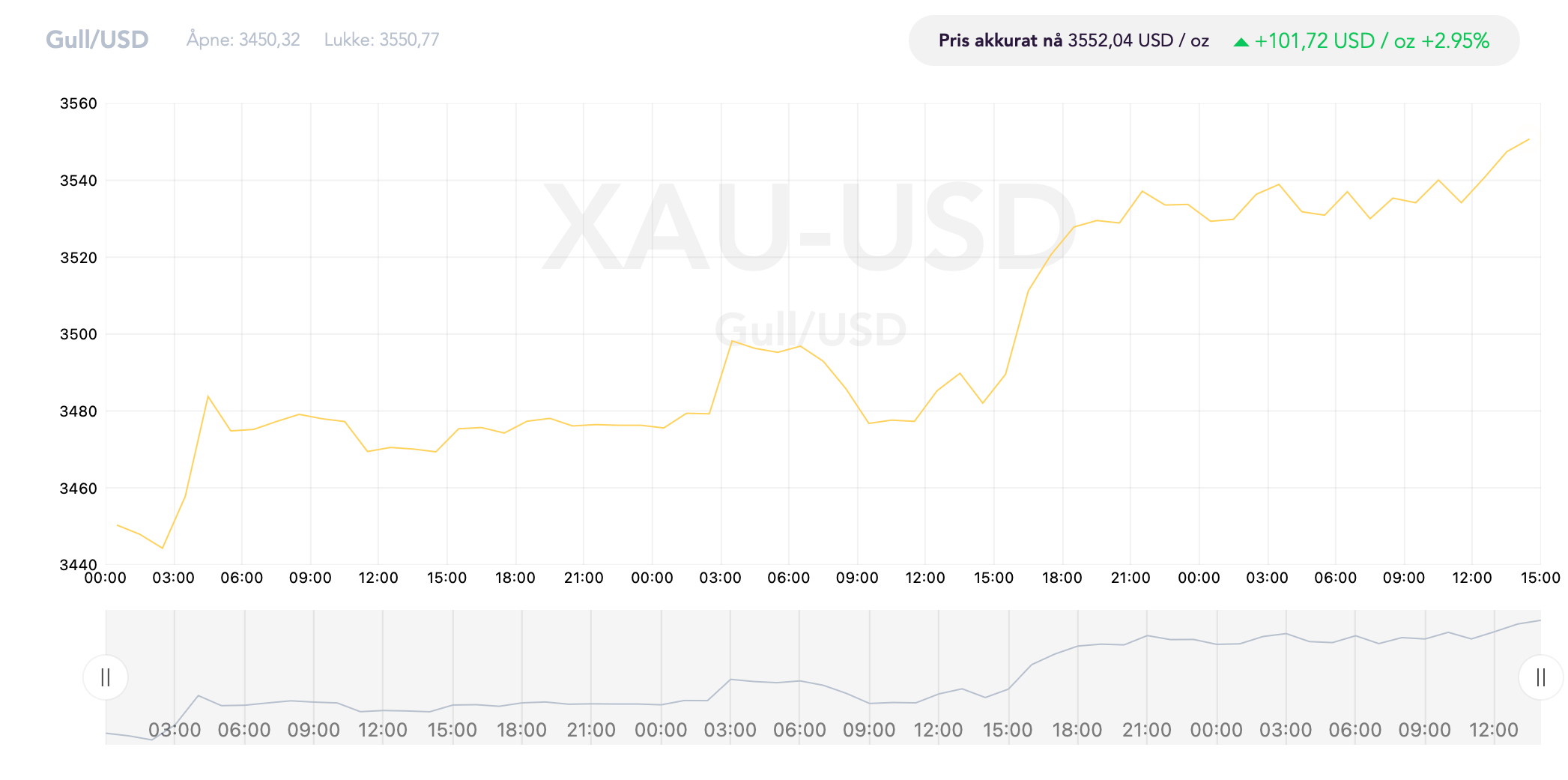Viewport: 1568px width, 780px height.
Task: Click the large XAU-USD watermark in chart
Action: [x=809, y=227]
